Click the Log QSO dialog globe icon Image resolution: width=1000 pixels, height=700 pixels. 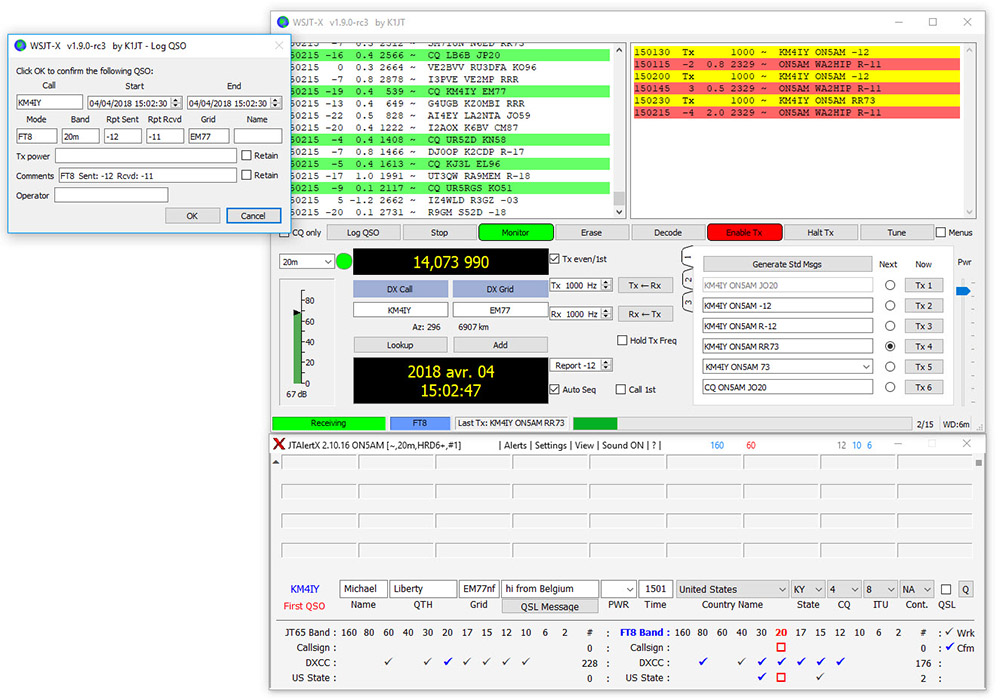coord(20,46)
